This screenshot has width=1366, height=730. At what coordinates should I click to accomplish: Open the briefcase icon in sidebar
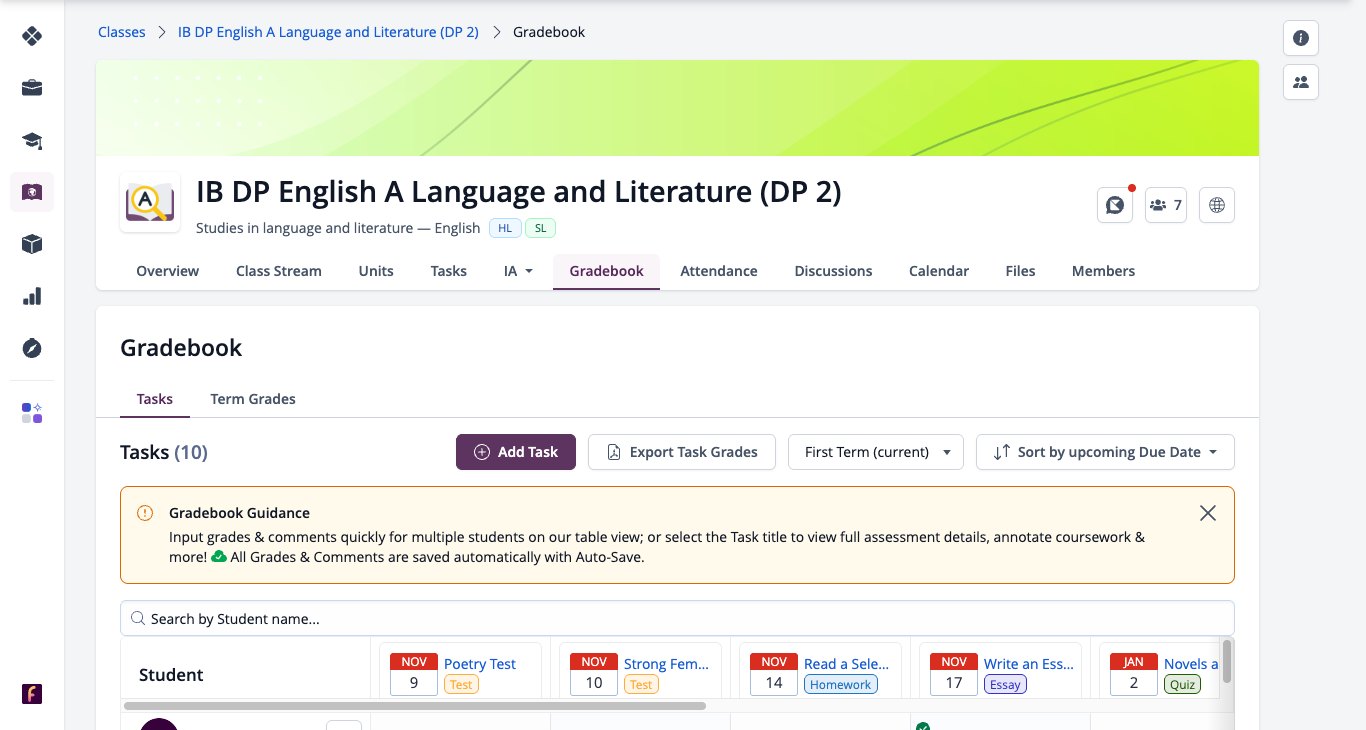coord(32,88)
